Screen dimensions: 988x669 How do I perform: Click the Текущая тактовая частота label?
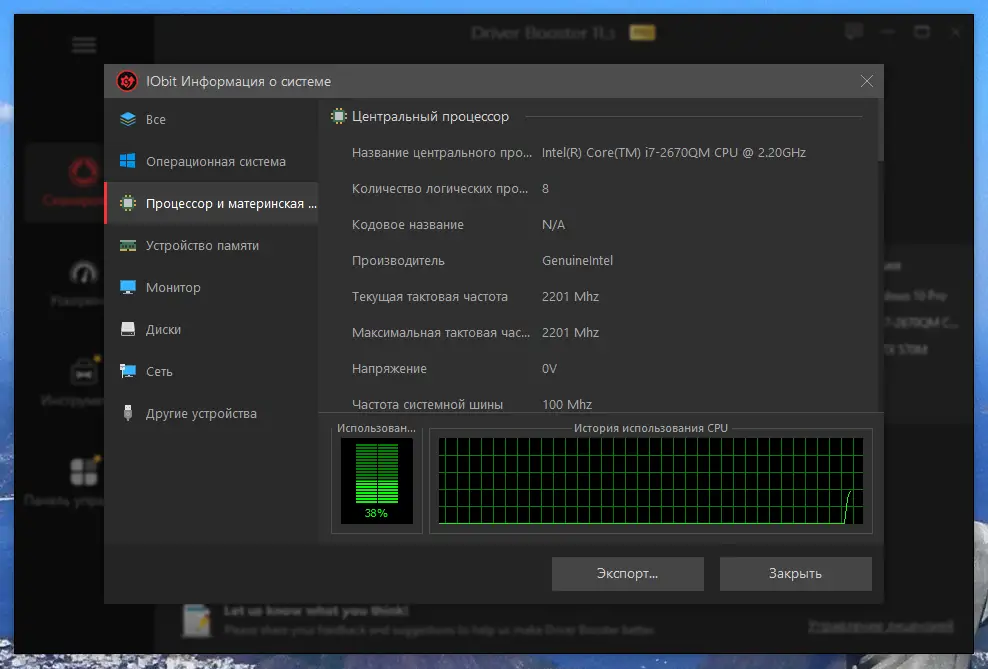tap(430, 296)
